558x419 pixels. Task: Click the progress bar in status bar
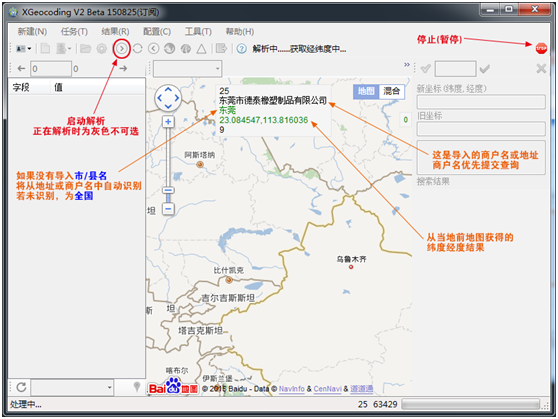pyautogui.click(x=471, y=404)
